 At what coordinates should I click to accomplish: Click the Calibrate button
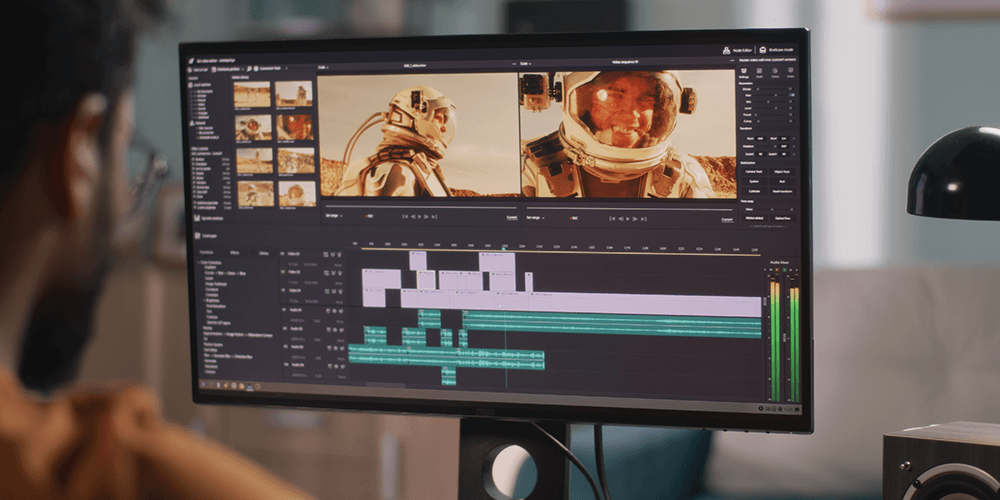click(x=754, y=191)
